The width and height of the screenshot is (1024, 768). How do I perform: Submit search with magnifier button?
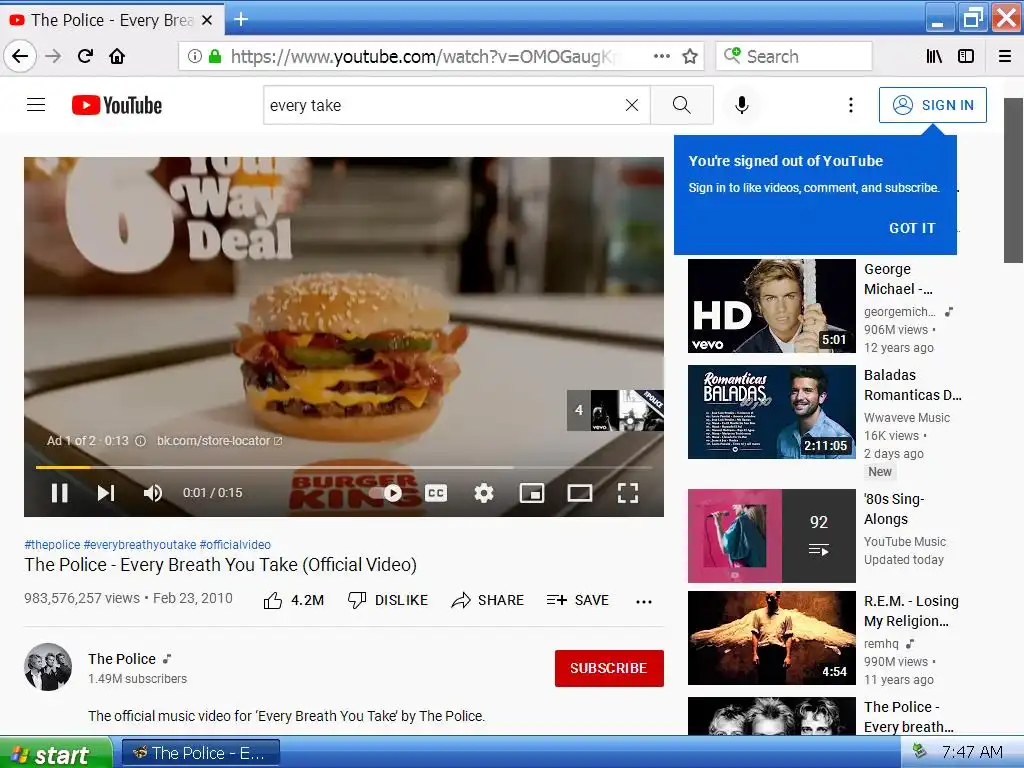pos(681,105)
